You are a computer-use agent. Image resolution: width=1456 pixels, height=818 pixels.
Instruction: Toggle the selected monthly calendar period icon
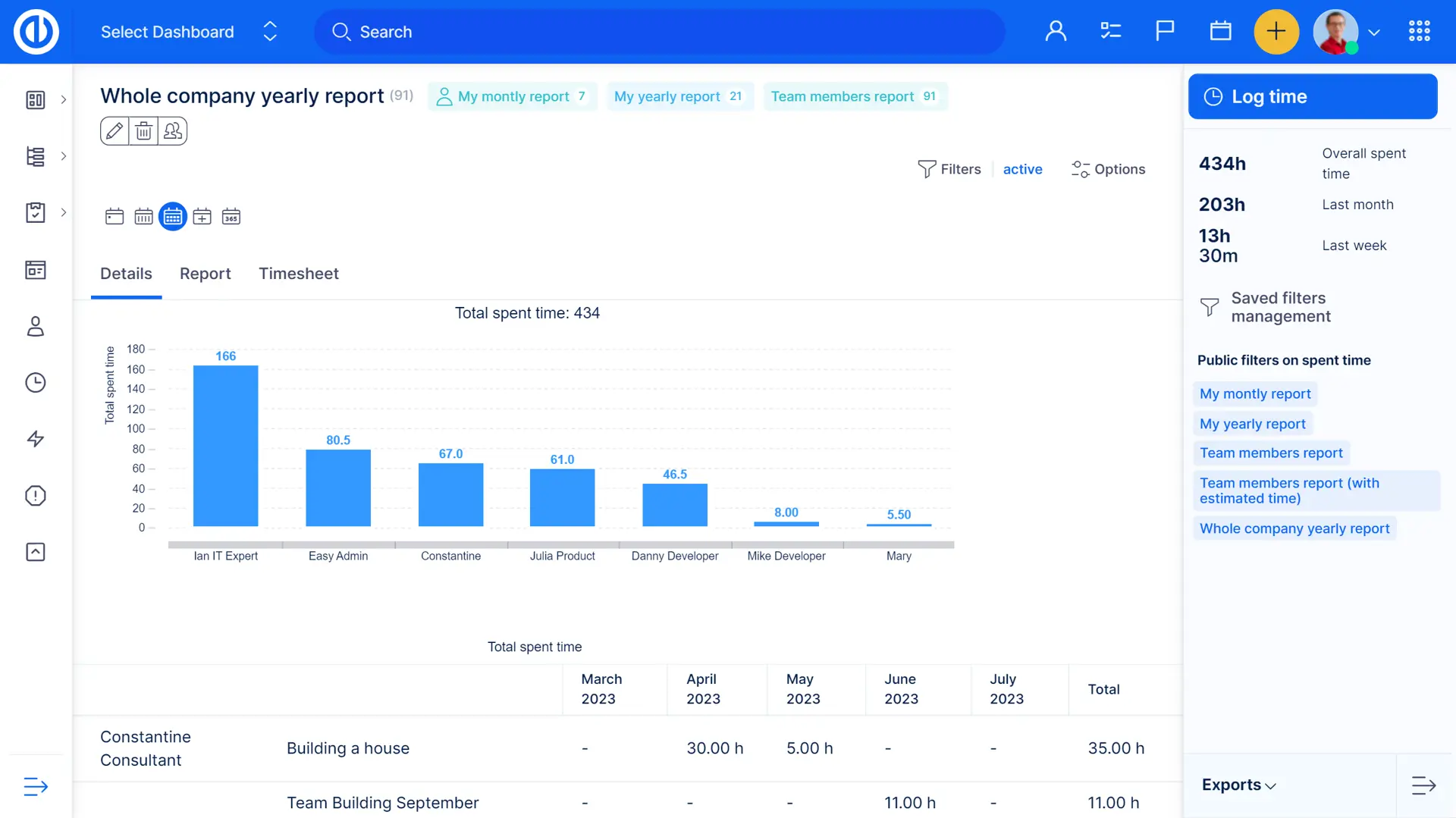(x=173, y=217)
